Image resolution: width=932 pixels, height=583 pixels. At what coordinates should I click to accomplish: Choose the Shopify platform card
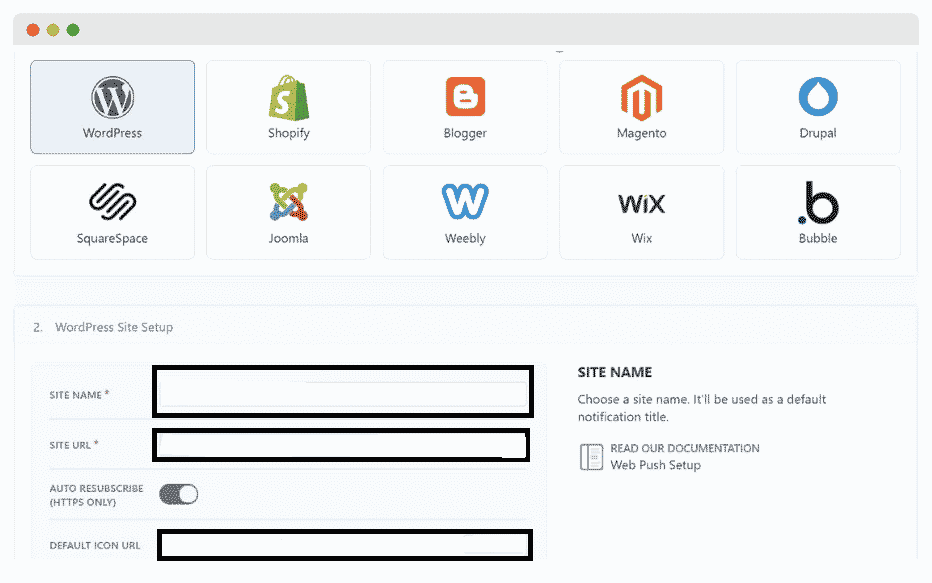(288, 107)
